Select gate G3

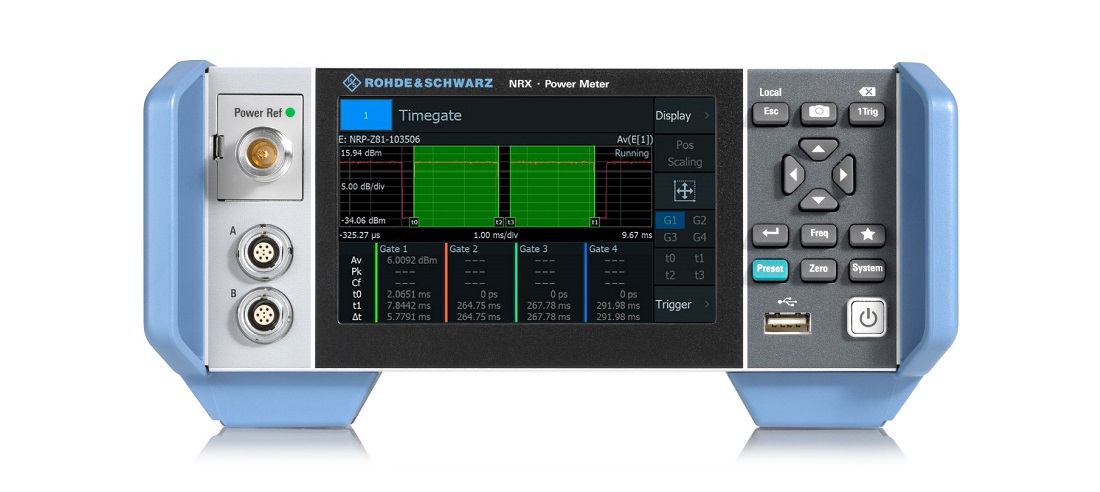coord(670,237)
